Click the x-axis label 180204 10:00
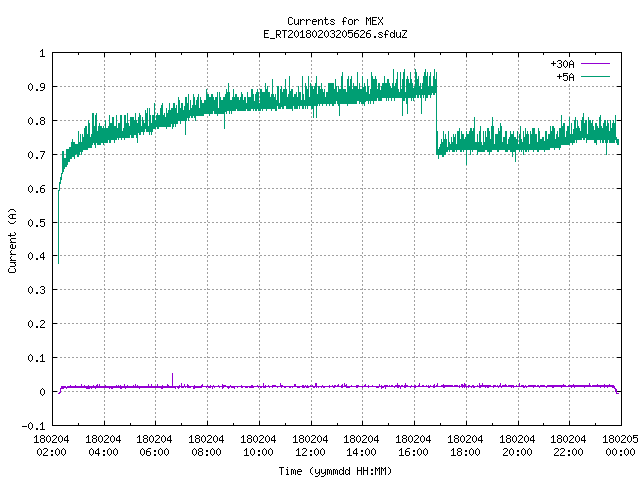This screenshot has height=480, width=640. pyautogui.click(x=258, y=446)
